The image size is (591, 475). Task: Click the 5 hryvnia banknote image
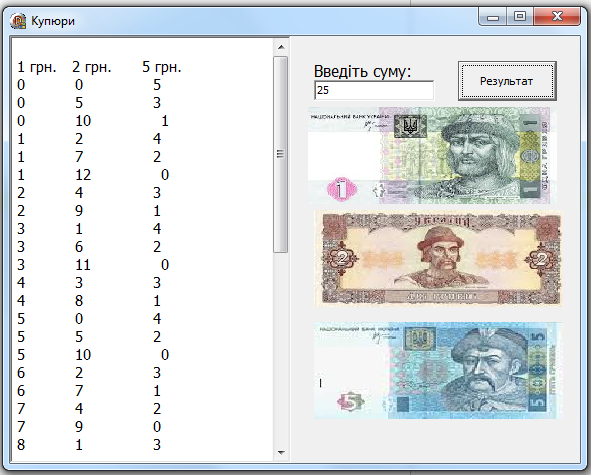pos(438,371)
